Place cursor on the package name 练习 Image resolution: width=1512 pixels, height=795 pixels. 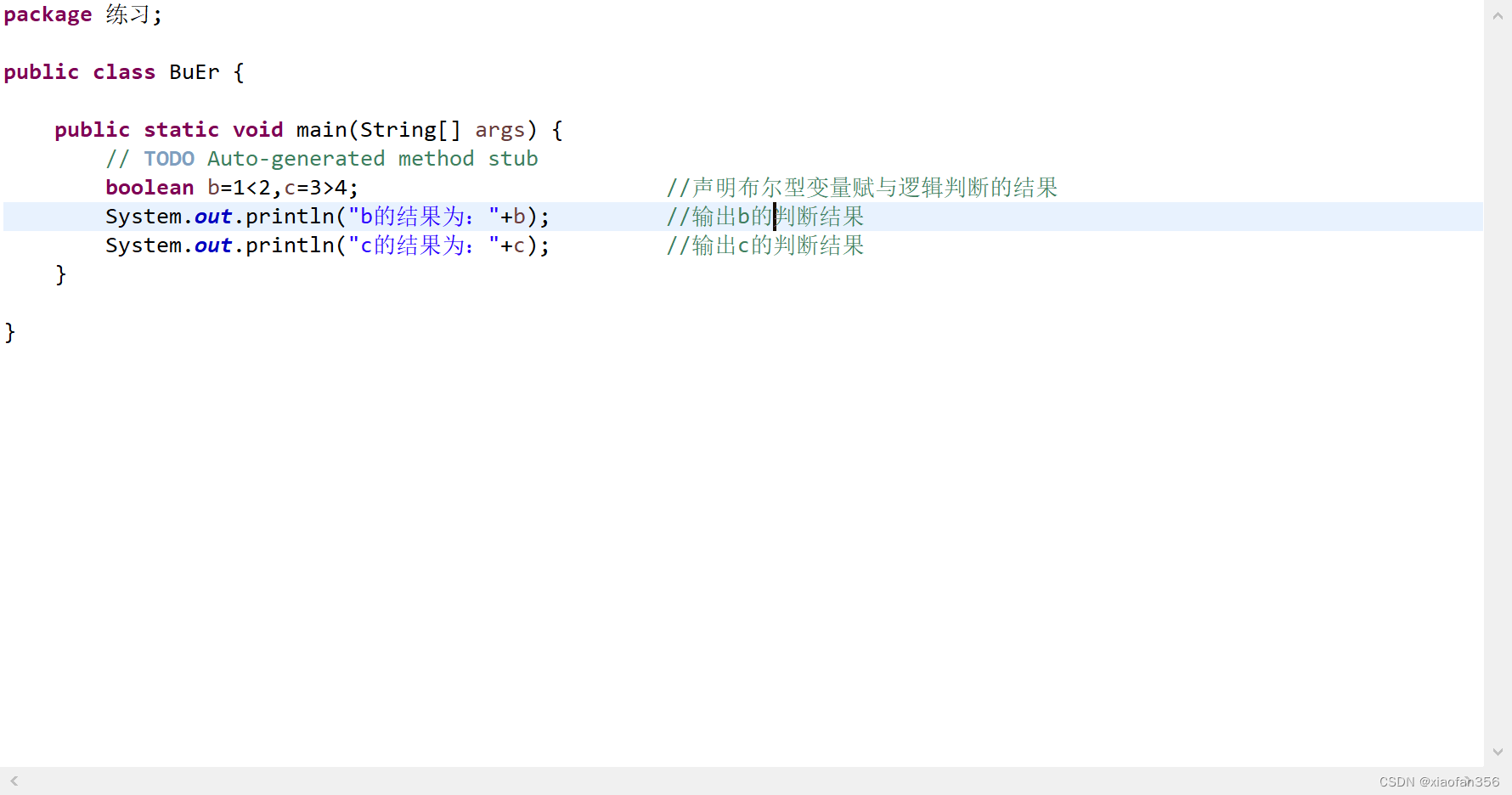click(x=126, y=14)
